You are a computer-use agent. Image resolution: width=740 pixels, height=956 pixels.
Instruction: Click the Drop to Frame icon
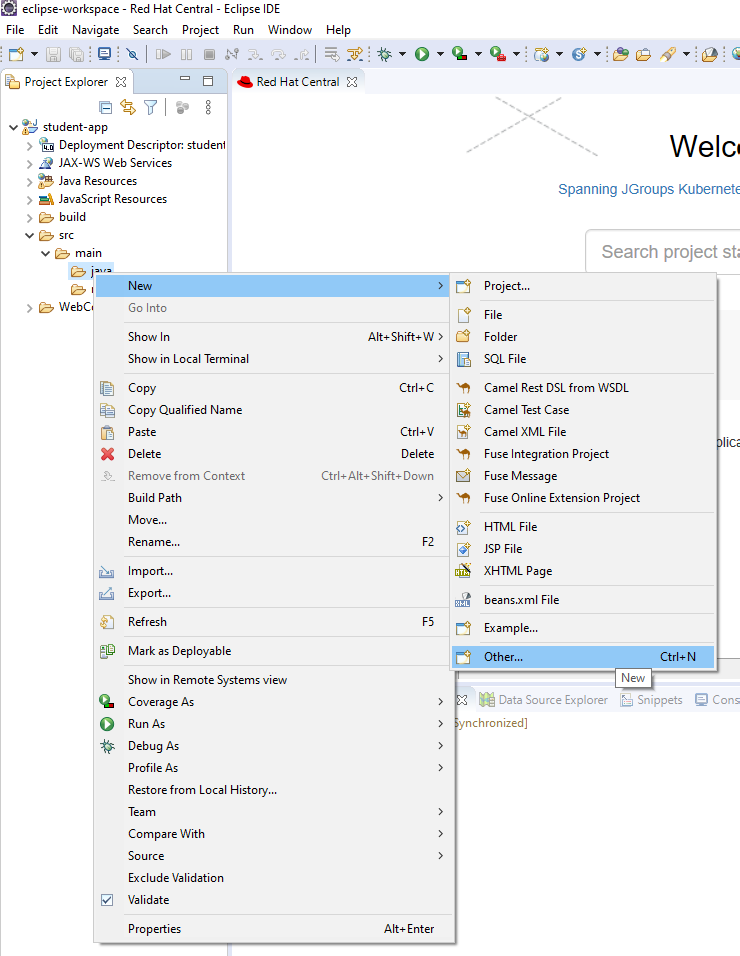pyautogui.click(x=332, y=54)
